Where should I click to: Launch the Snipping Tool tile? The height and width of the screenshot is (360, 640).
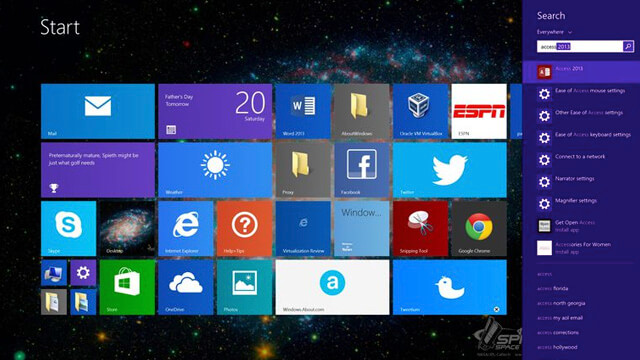[420, 229]
